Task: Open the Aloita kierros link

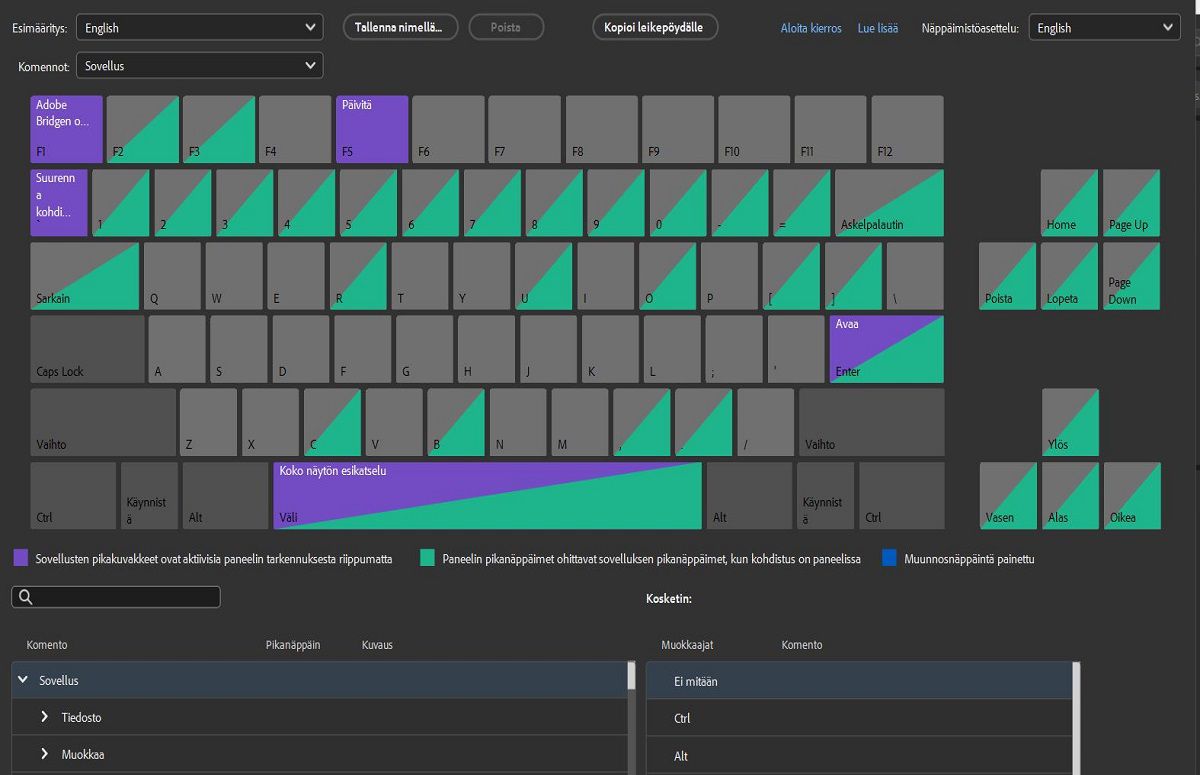Action: click(x=811, y=28)
